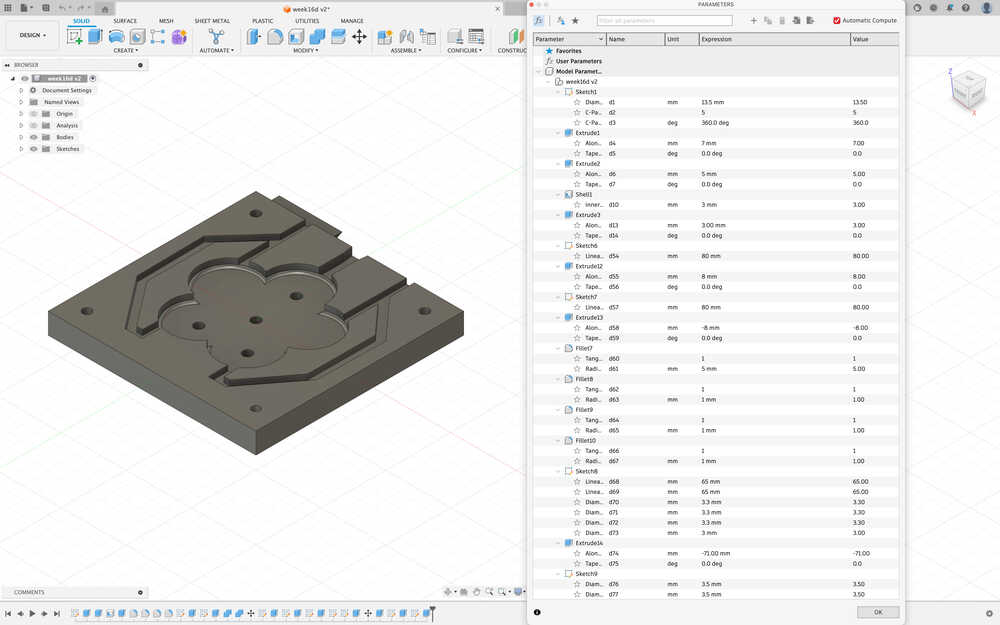
Task: Select the Press Pull tool
Action: click(x=254, y=36)
